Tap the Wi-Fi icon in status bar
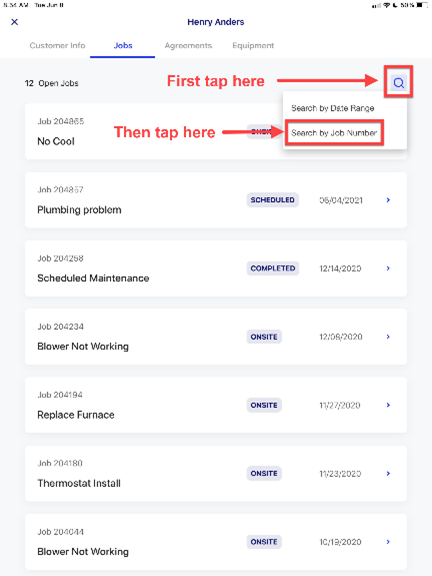The image size is (432, 576). (386, 5)
